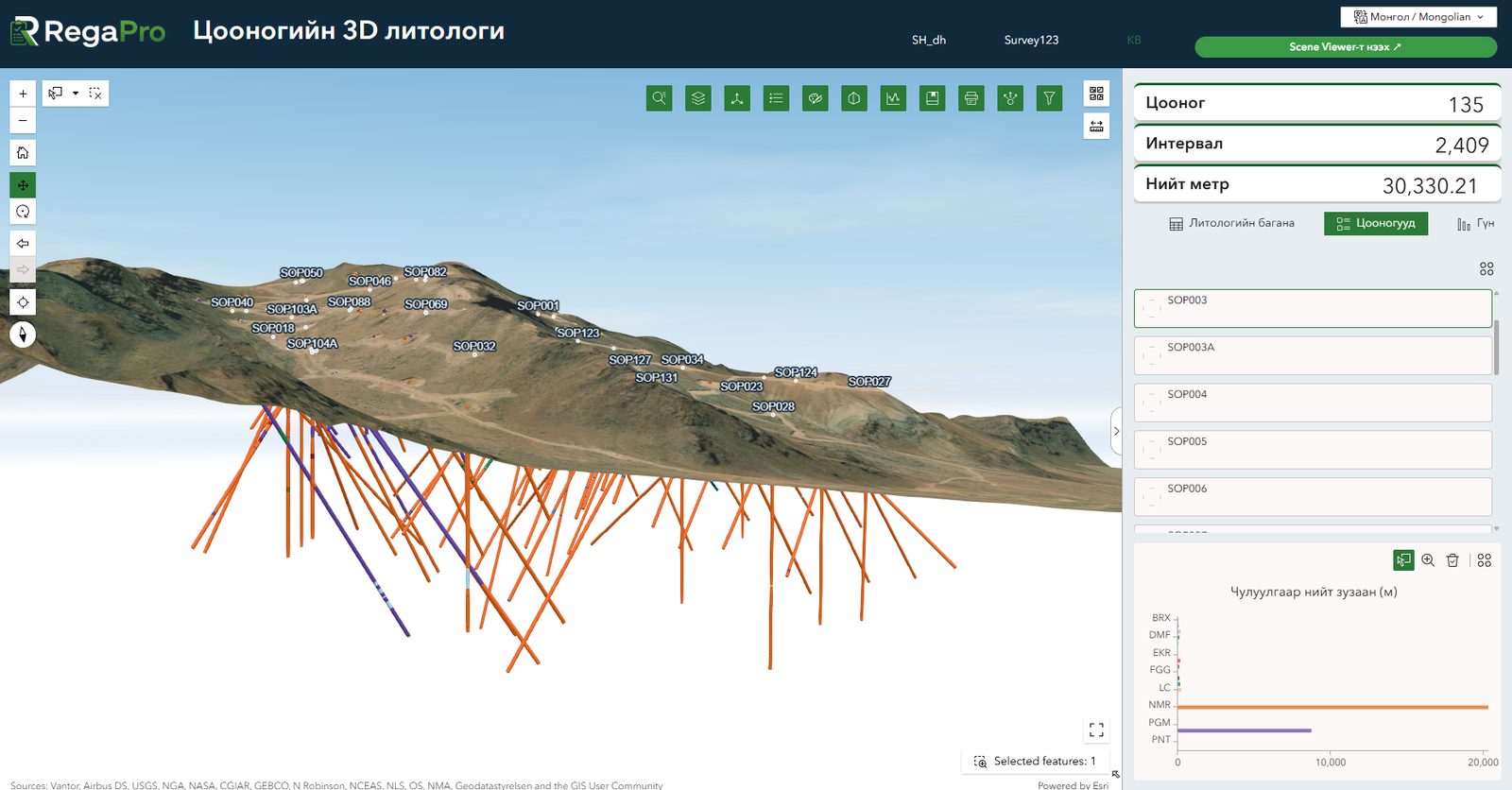1512x790 pixels.
Task: Orient scene north with the compass
Action: (x=23, y=335)
